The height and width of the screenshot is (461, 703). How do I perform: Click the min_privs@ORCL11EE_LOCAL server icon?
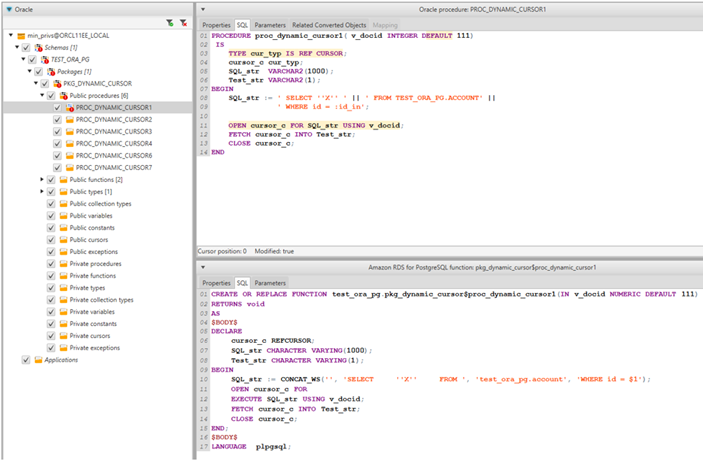point(22,35)
